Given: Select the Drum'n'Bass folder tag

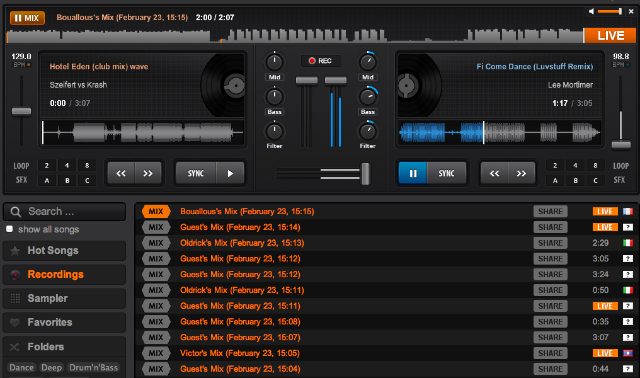Looking at the screenshot, I should pos(93,367).
